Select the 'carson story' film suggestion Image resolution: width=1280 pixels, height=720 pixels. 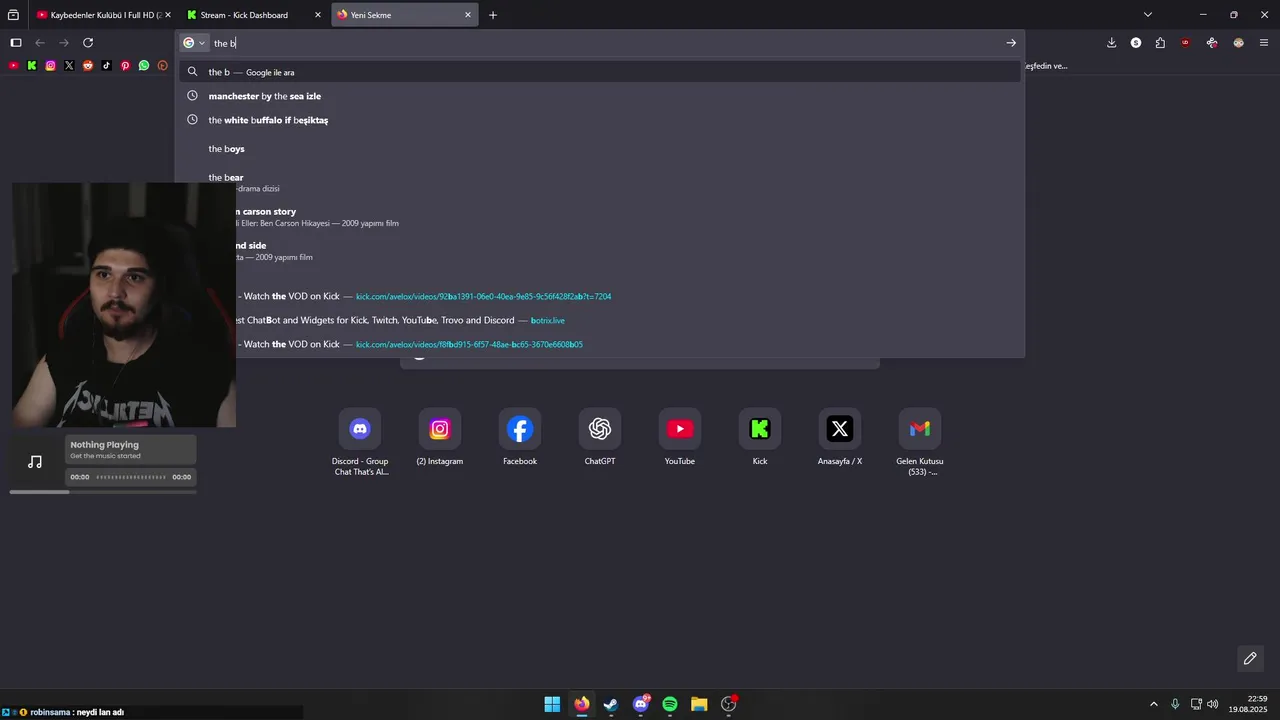point(600,217)
